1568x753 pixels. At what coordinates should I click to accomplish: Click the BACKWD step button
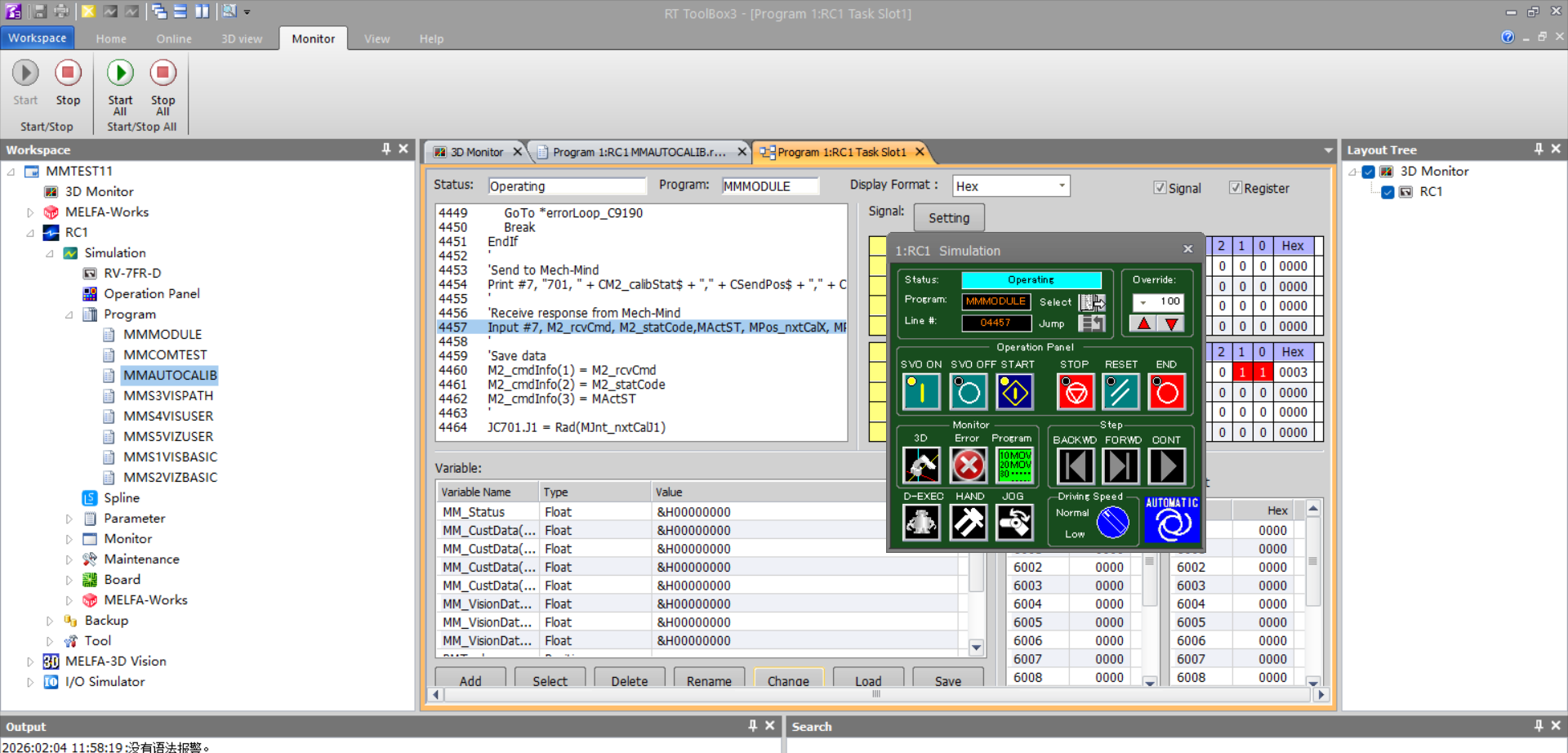click(1075, 466)
